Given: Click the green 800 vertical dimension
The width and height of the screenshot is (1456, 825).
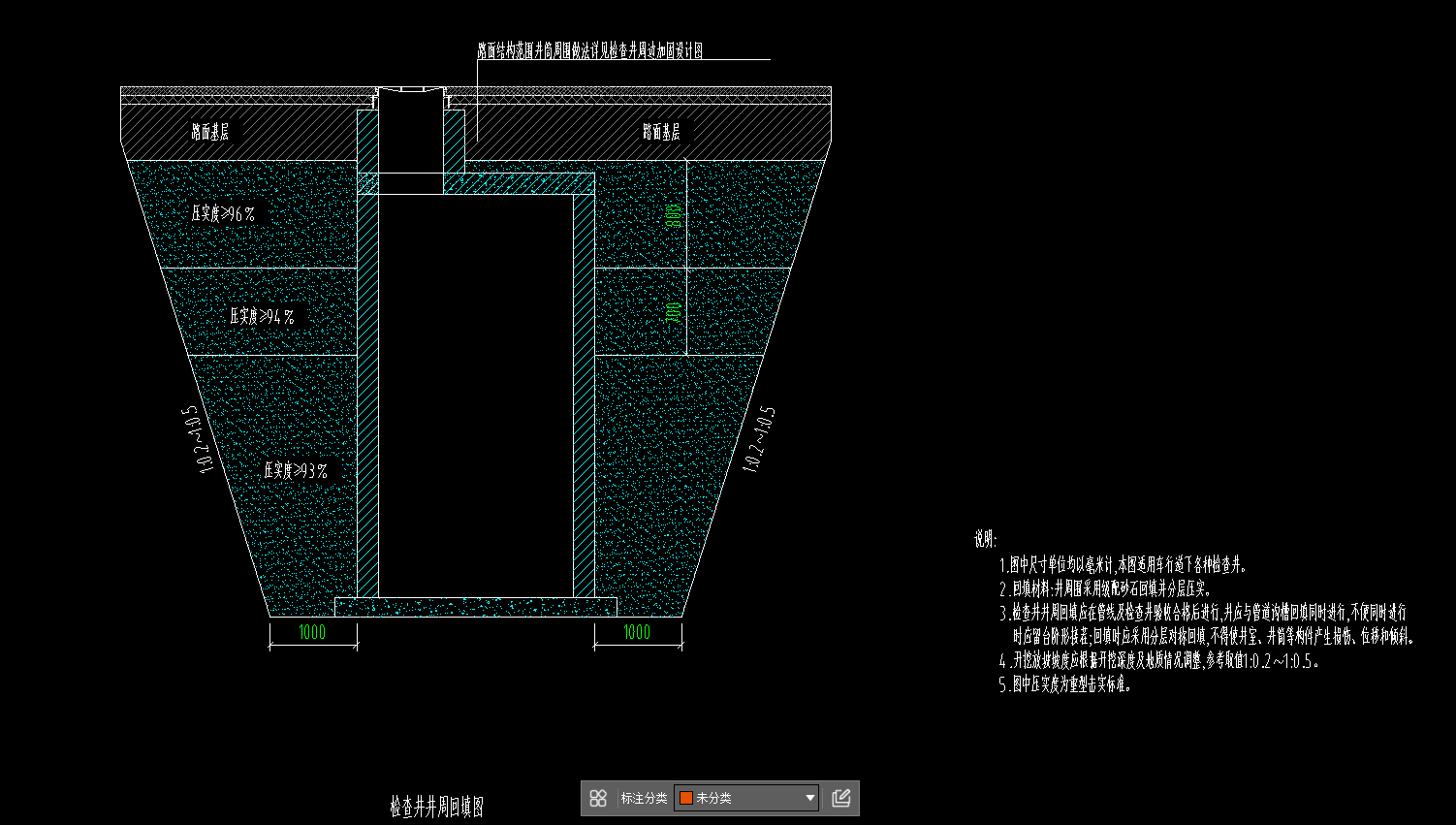Looking at the screenshot, I should coord(673,215).
